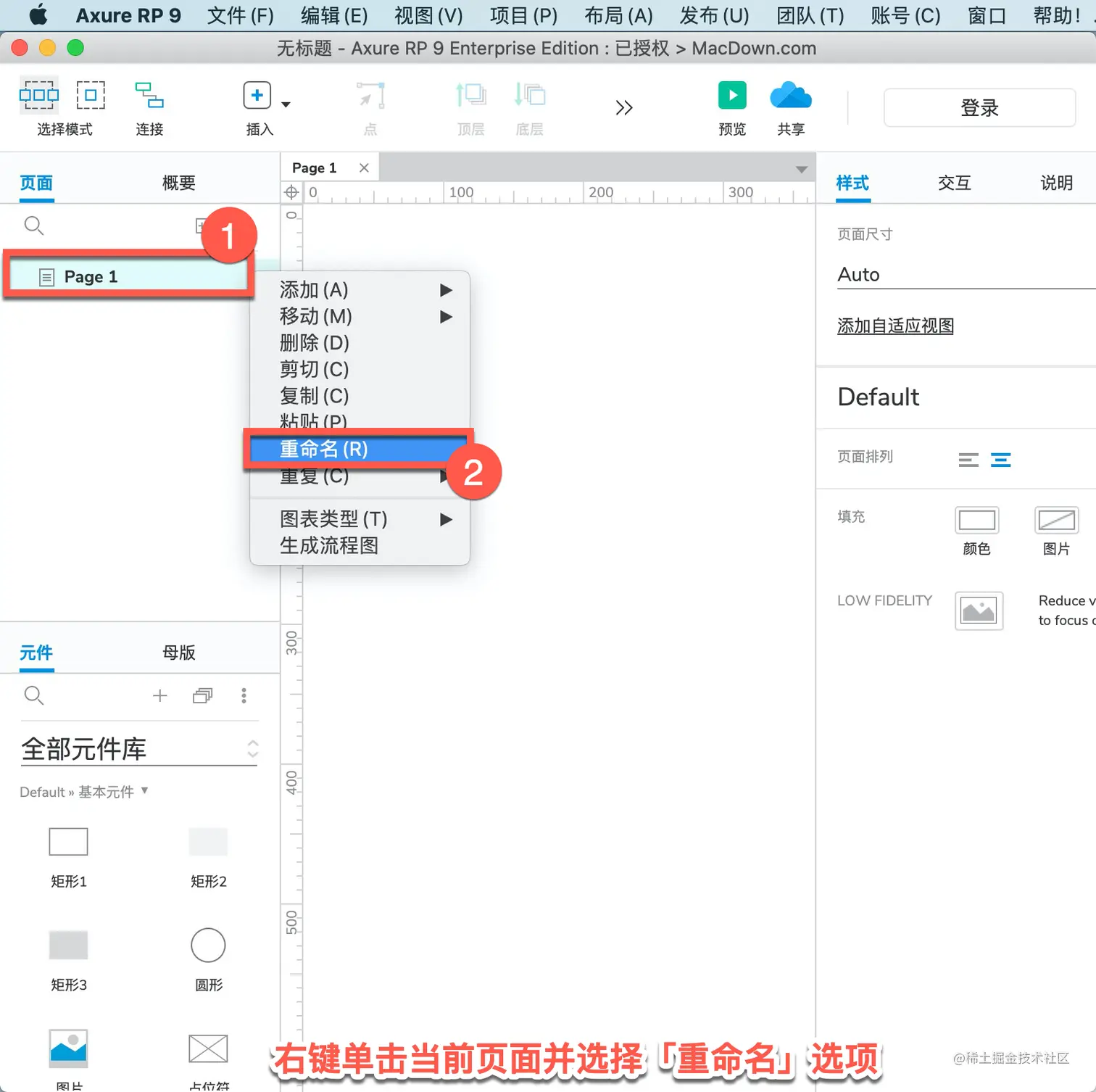
Task: Click the 预览 preview play icon
Action: (x=732, y=95)
